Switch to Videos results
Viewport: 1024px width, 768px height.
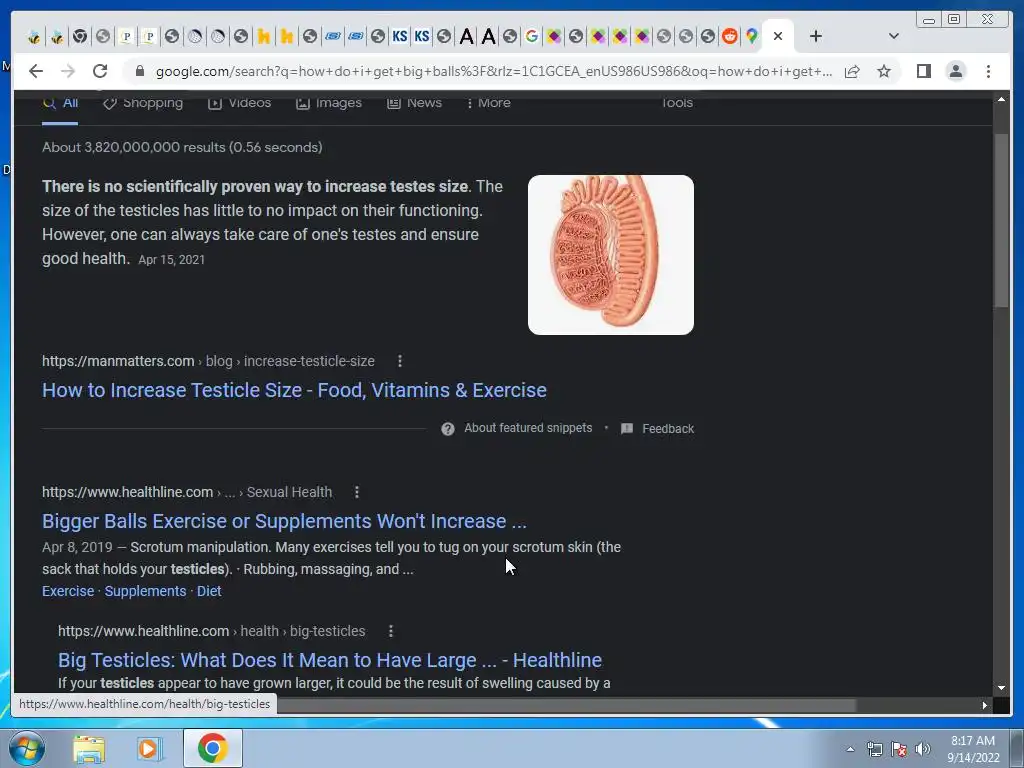pos(240,103)
